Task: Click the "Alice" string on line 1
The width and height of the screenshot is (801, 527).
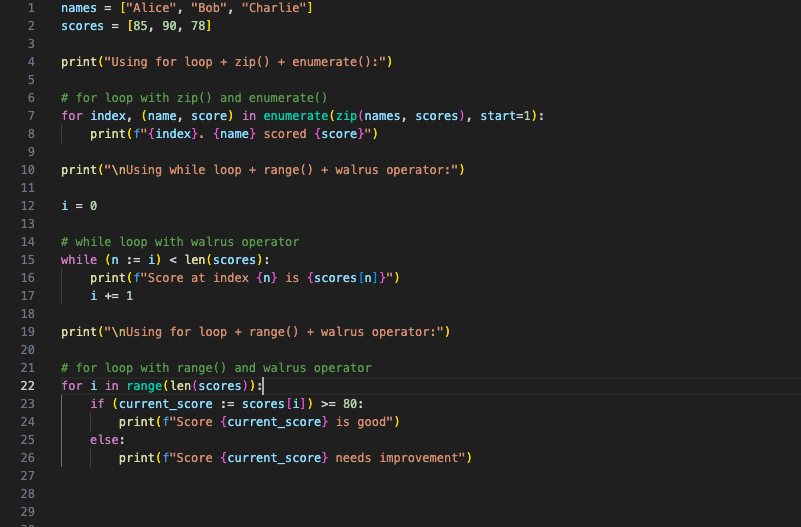Action: (152, 8)
